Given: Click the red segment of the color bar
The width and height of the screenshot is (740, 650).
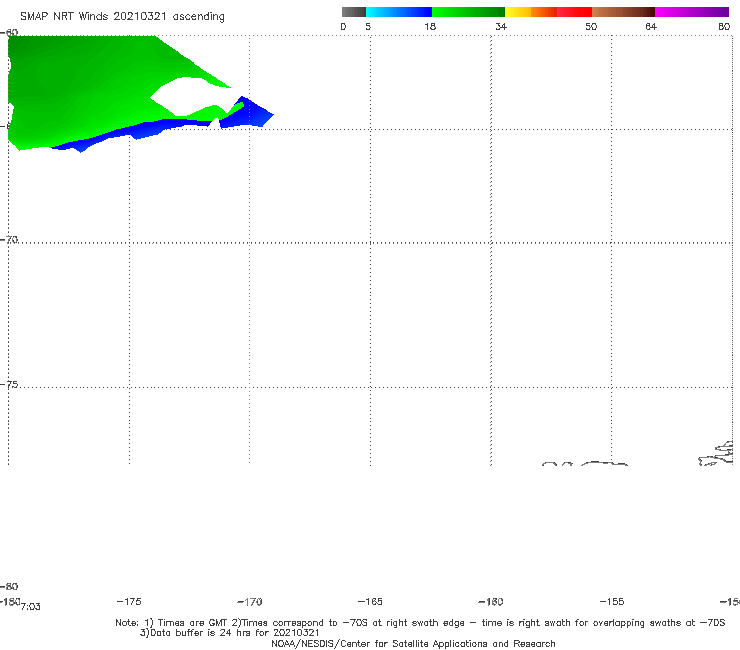Looking at the screenshot, I should tap(574, 12).
